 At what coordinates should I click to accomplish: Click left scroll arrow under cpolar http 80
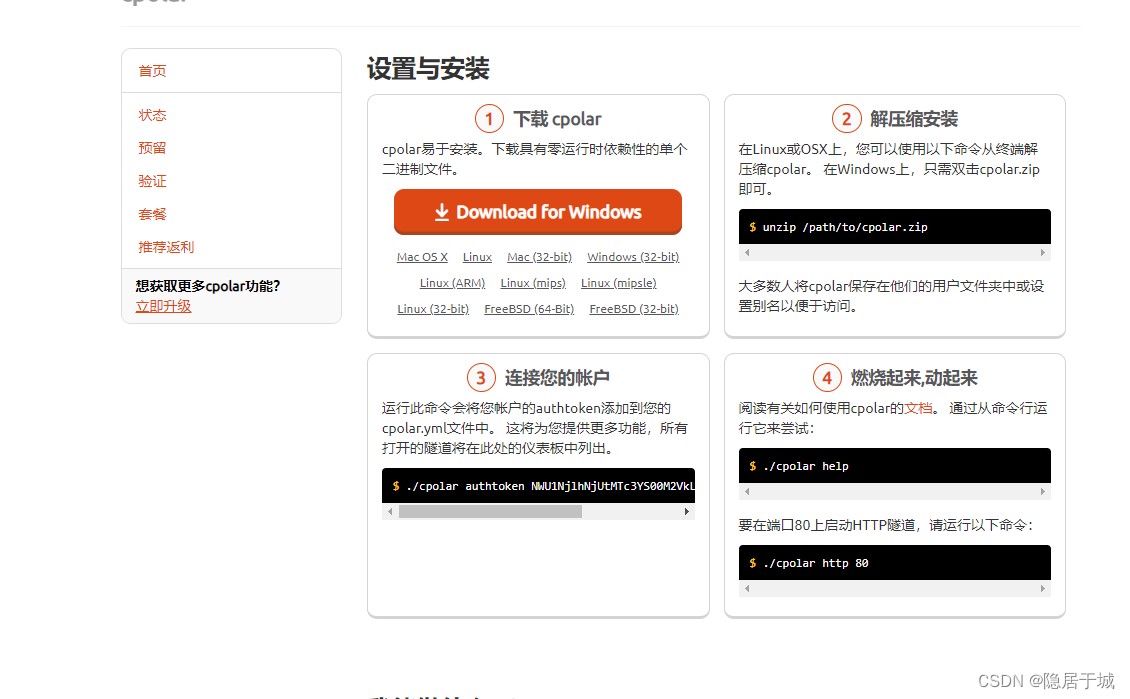[747, 589]
